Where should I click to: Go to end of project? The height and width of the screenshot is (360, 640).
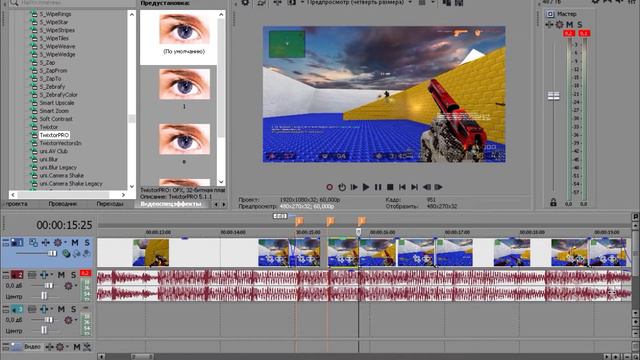[414, 187]
